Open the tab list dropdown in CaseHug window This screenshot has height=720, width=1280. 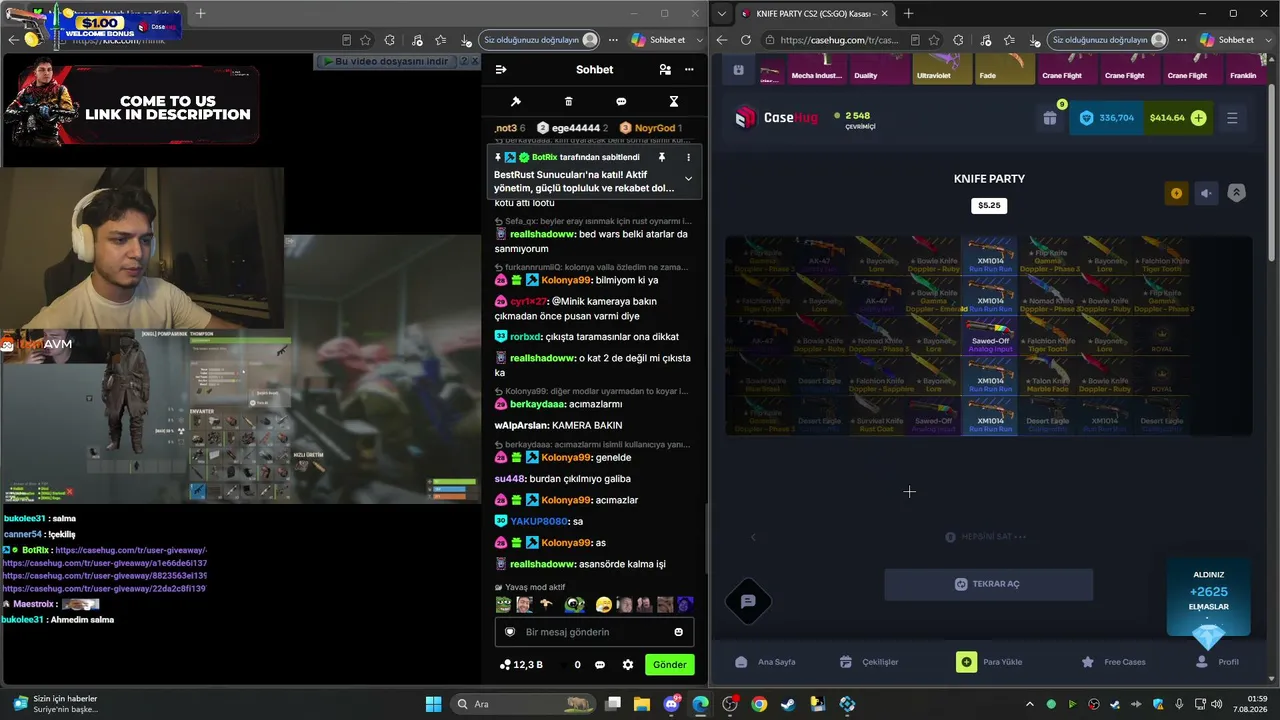coord(722,14)
